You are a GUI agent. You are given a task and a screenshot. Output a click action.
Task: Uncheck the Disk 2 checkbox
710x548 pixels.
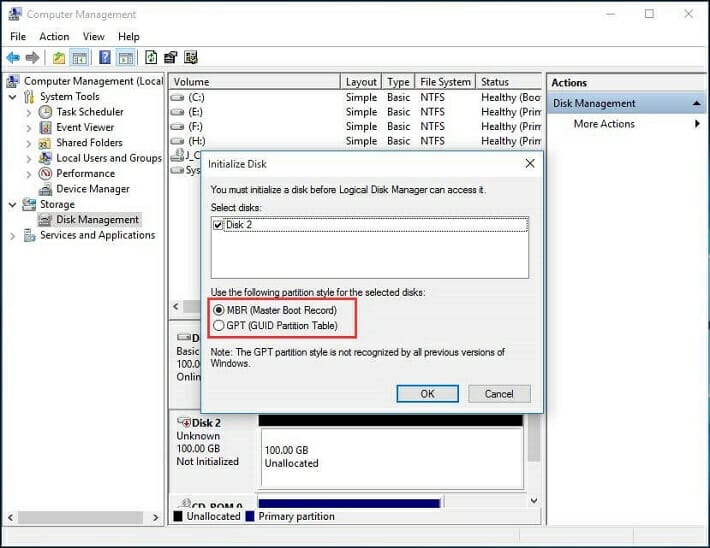pos(218,225)
